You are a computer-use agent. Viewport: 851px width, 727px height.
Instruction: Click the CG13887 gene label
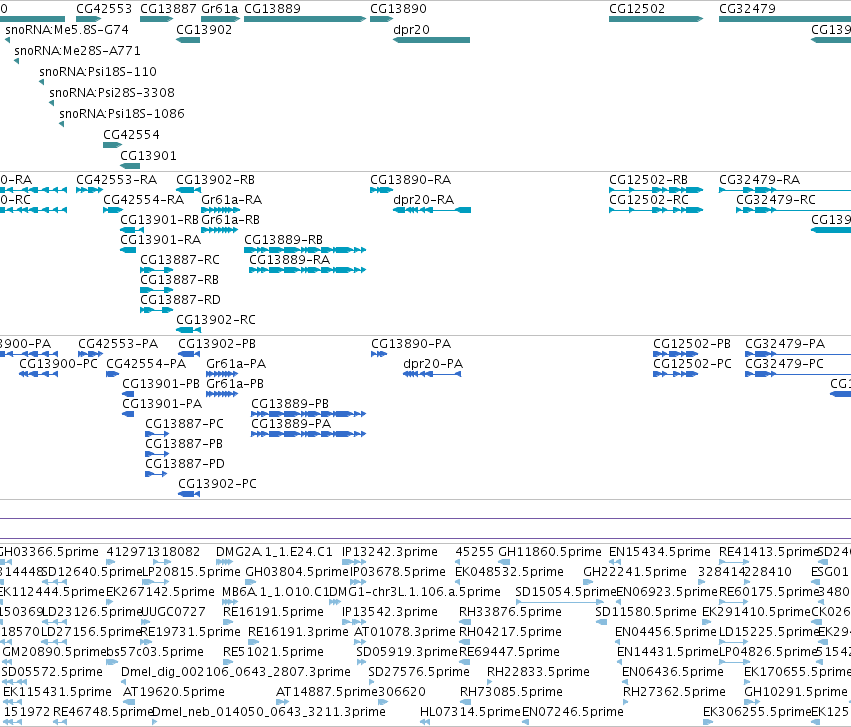(x=168, y=9)
